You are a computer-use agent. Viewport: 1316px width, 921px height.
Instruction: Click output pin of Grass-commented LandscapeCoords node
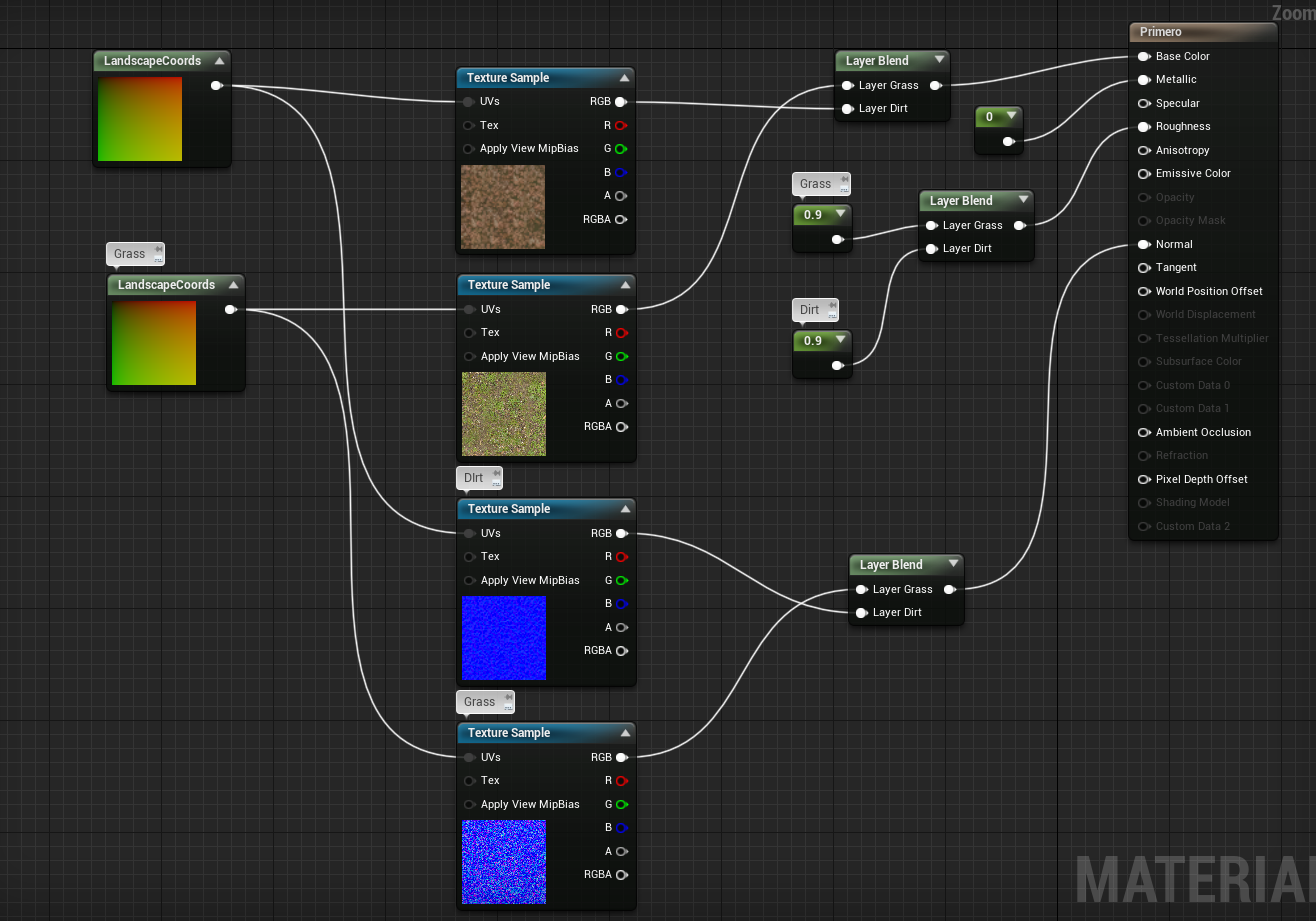[231, 309]
